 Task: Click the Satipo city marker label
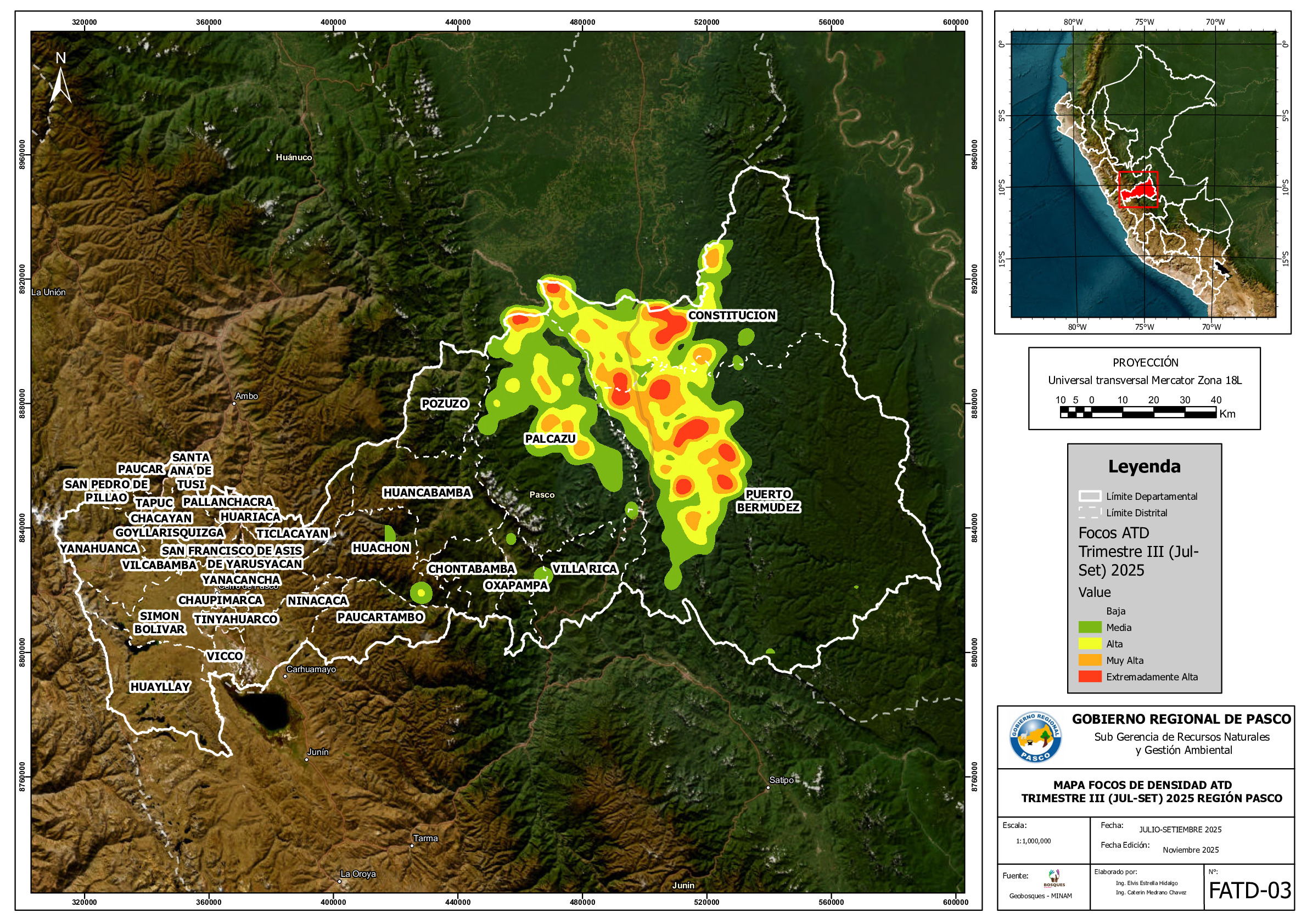click(x=781, y=780)
